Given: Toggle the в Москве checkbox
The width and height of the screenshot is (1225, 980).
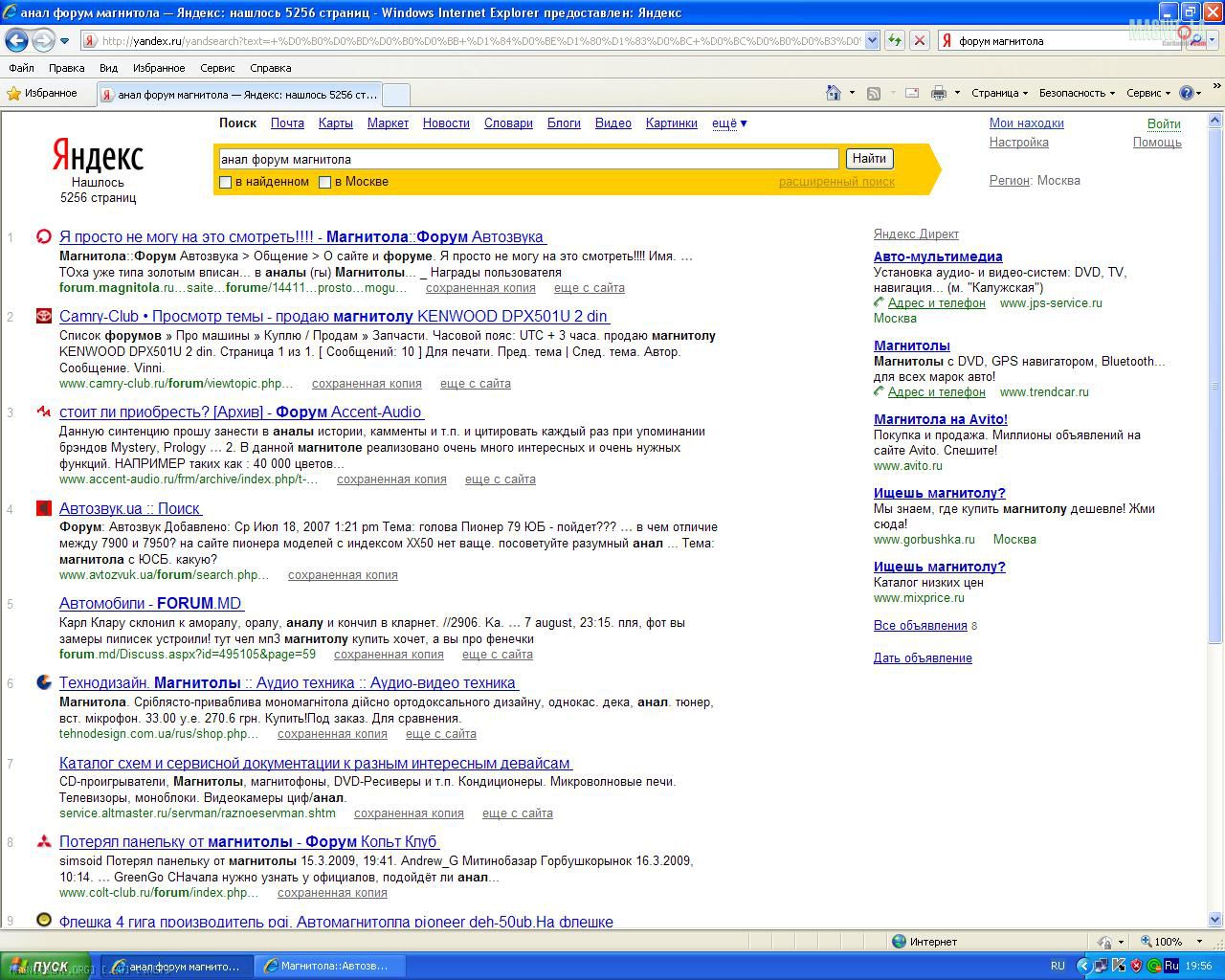Looking at the screenshot, I should click(x=324, y=182).
